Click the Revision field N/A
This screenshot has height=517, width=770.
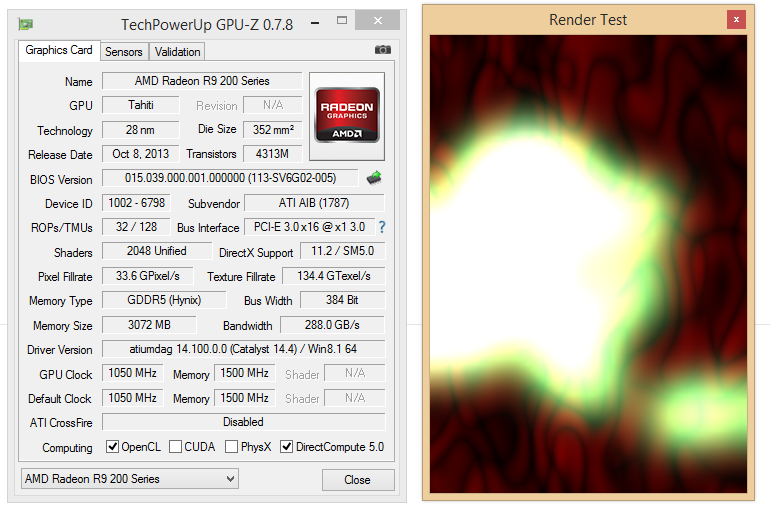273,105
